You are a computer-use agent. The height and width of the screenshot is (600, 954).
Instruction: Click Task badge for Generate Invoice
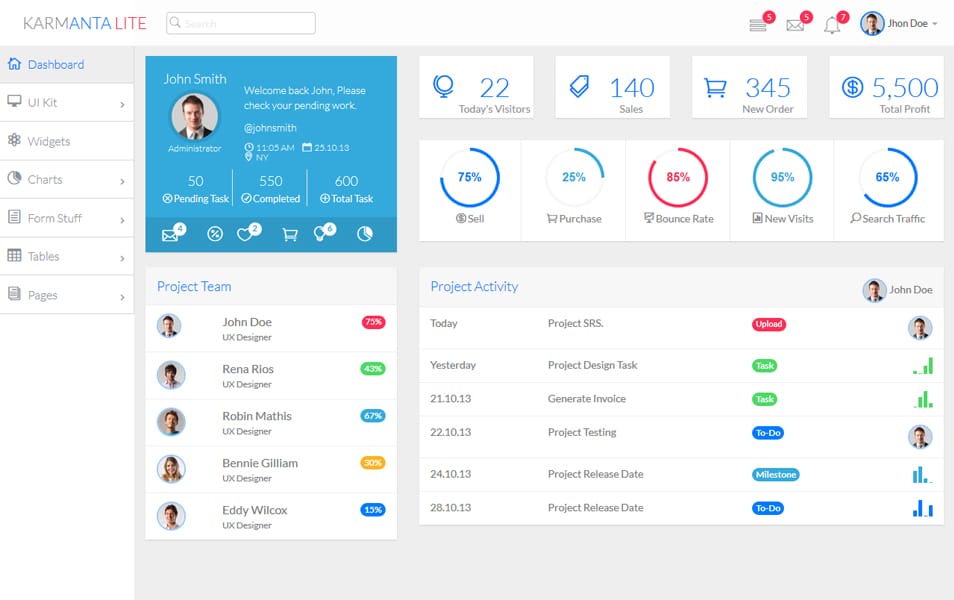tap(765, 400)
